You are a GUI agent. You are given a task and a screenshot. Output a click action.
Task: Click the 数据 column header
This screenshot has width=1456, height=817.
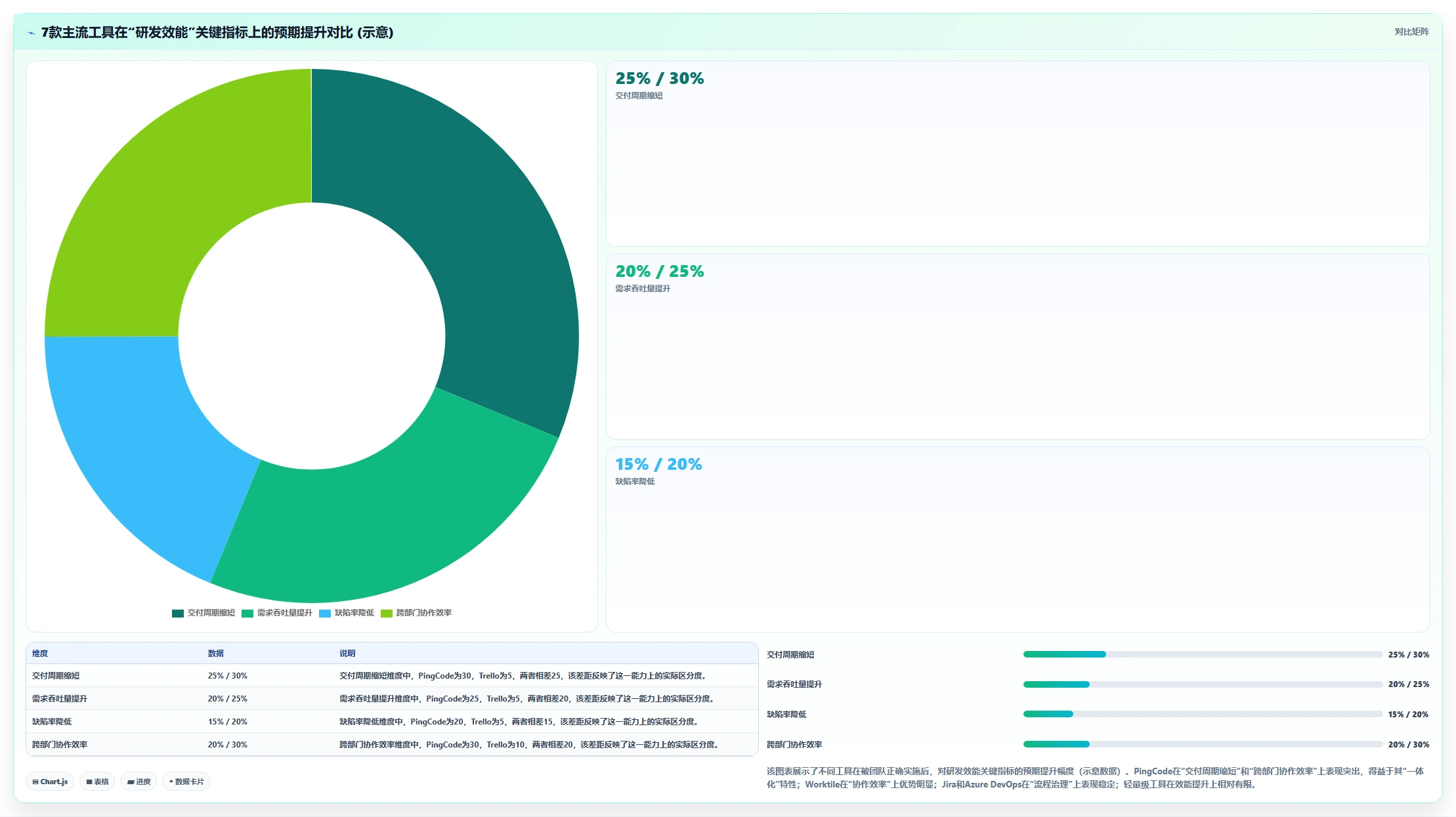tap(216, 654)
